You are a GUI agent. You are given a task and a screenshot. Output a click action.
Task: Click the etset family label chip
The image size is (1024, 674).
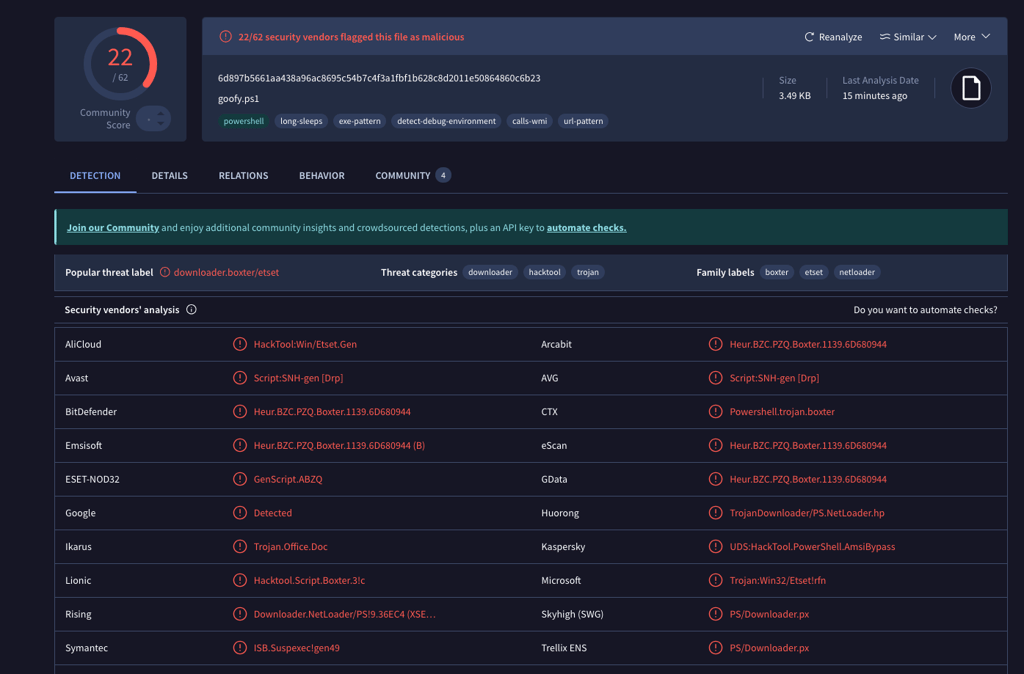click(814, 272)
